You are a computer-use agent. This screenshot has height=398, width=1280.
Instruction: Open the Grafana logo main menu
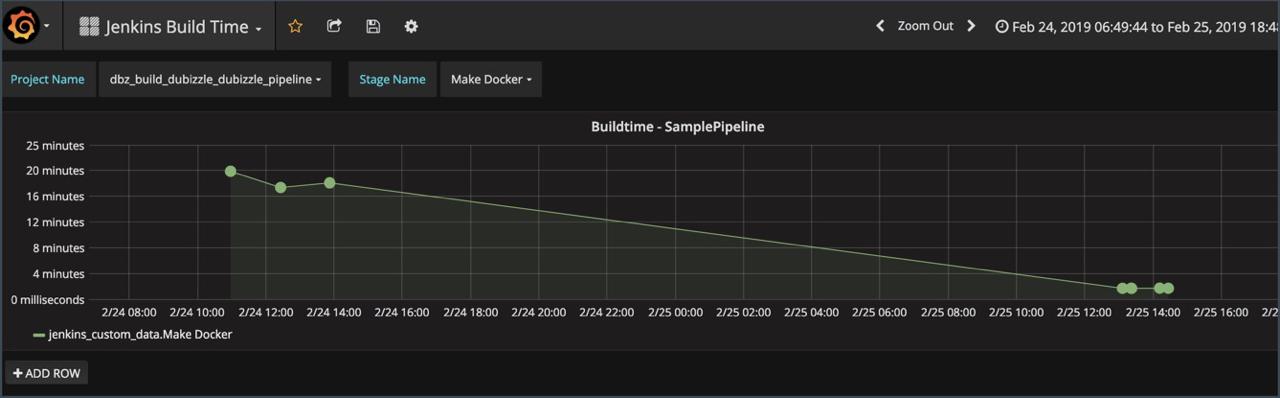click(29, 26)
